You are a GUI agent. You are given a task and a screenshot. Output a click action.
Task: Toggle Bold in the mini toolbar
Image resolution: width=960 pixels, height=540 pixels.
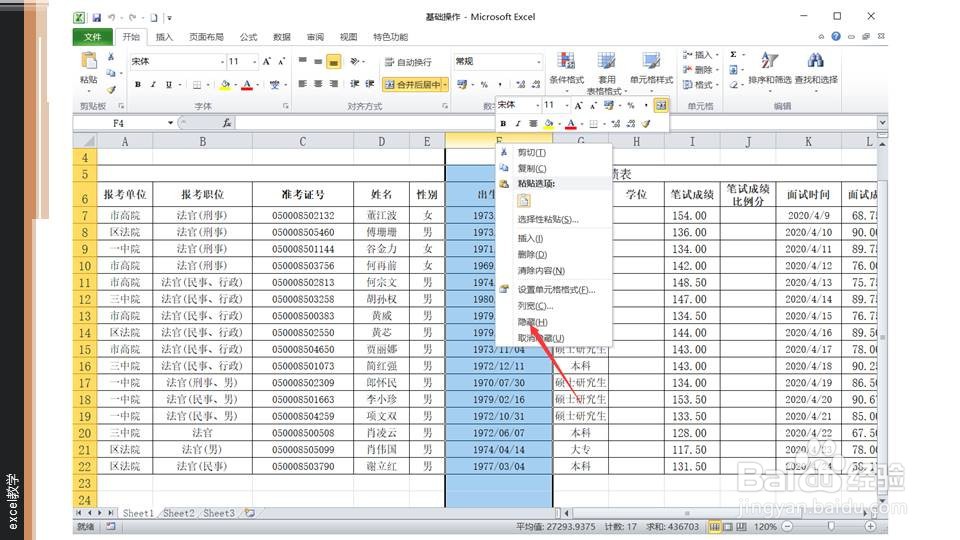click(503, 124)
